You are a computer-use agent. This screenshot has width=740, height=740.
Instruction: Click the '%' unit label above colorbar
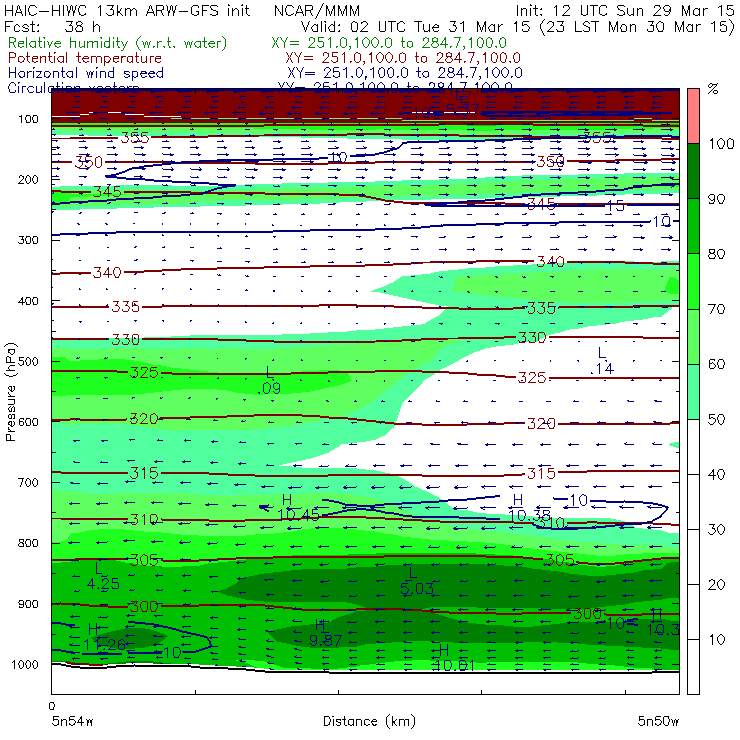click(x=713, y=89)
